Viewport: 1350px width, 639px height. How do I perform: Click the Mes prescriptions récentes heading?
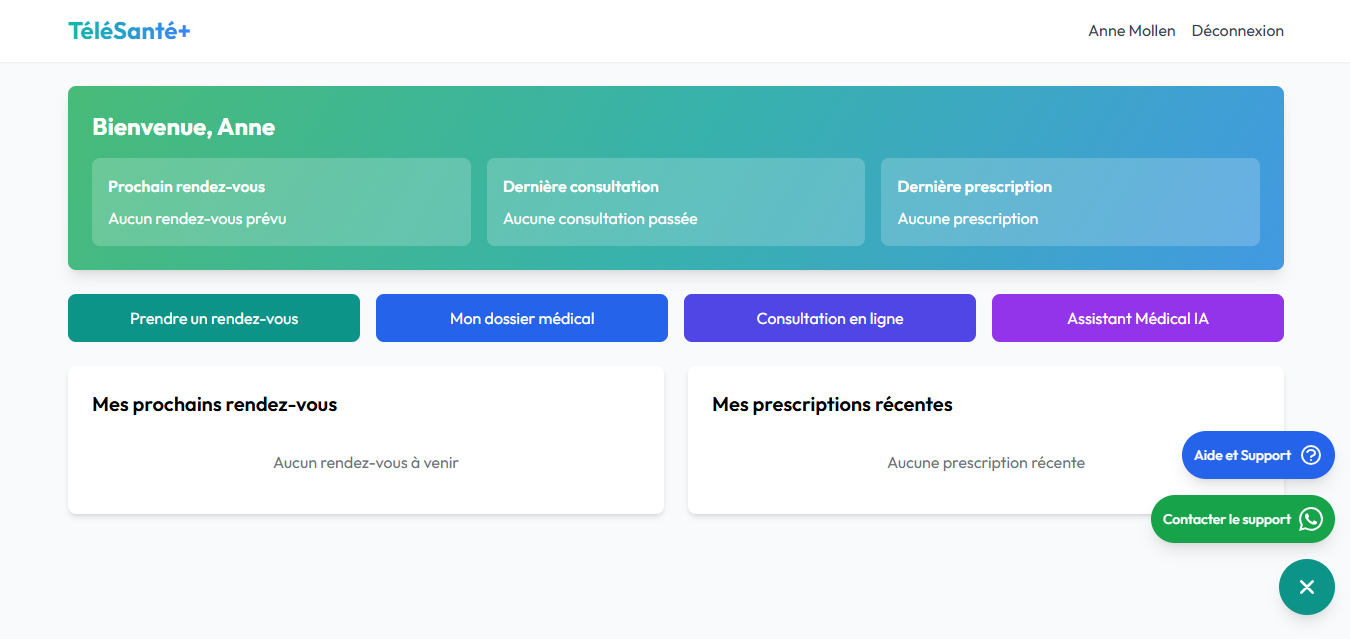coord(832,404)
